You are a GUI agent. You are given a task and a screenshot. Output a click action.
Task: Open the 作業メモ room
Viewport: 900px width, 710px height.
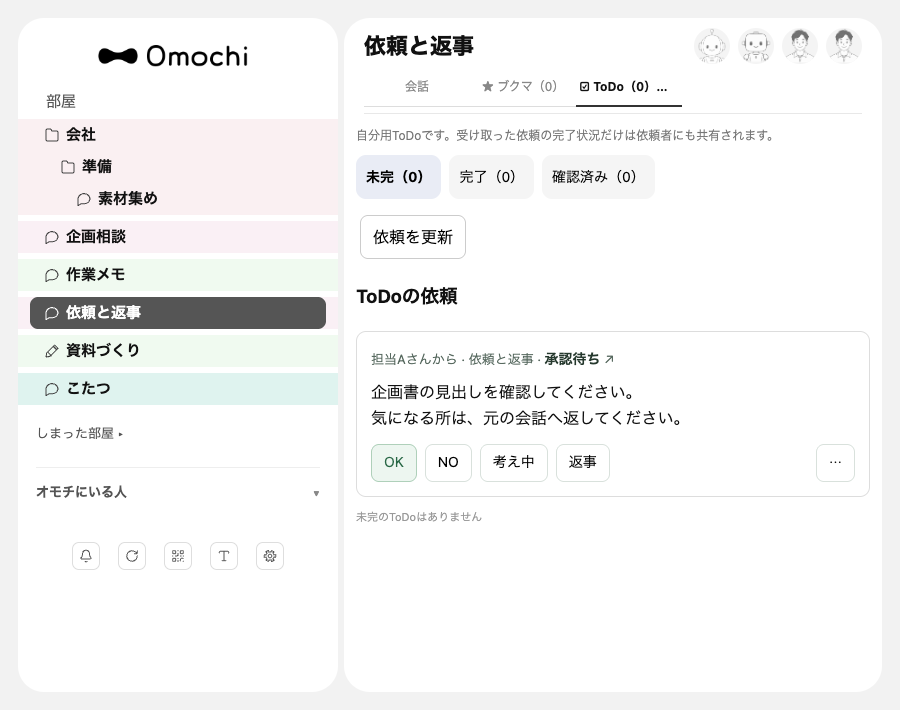tap(178, 274)
